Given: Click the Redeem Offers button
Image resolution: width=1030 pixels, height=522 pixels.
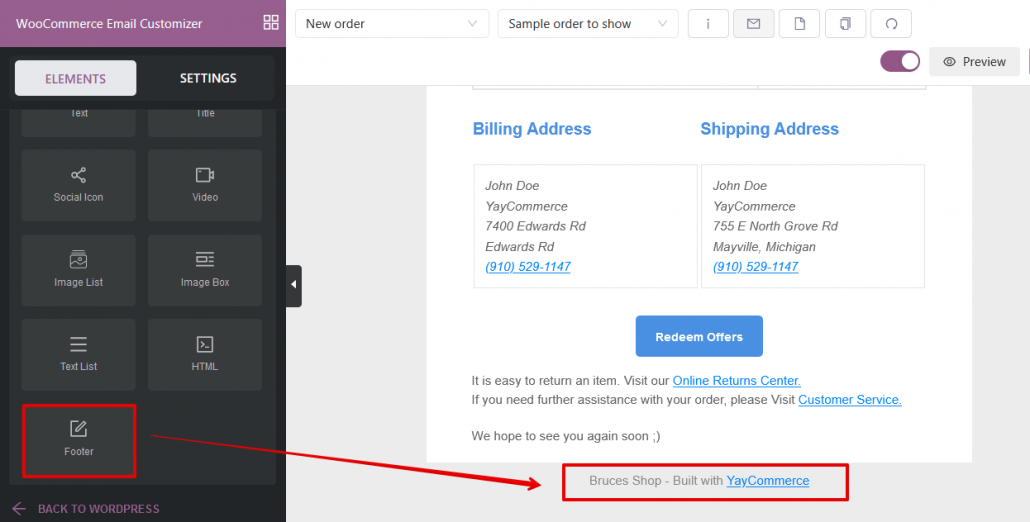Looking at the screenshot, I should 699,337.
